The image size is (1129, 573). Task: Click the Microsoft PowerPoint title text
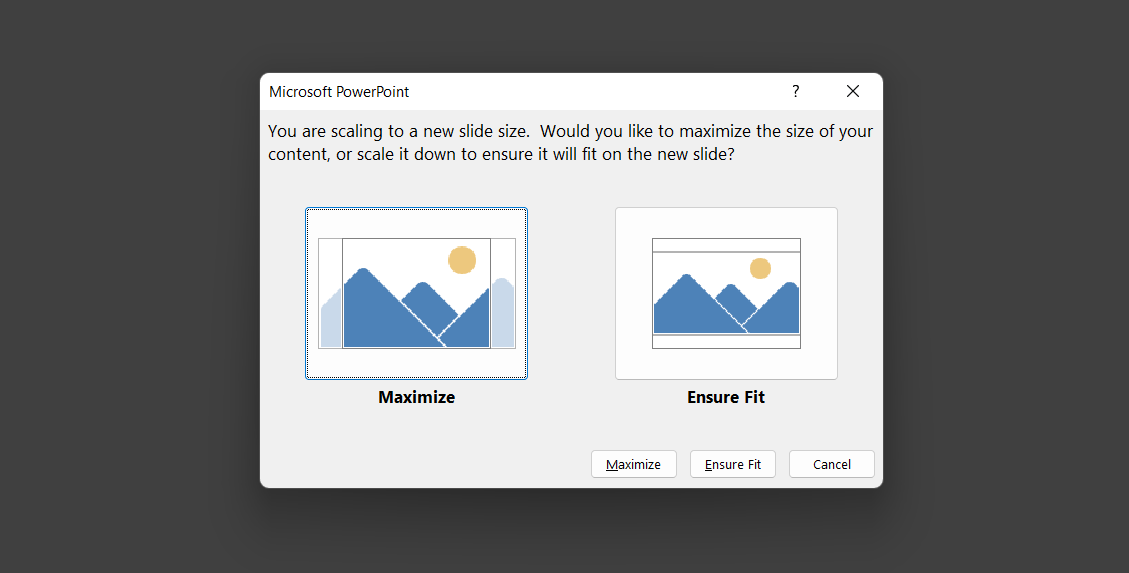pos(339,91)
